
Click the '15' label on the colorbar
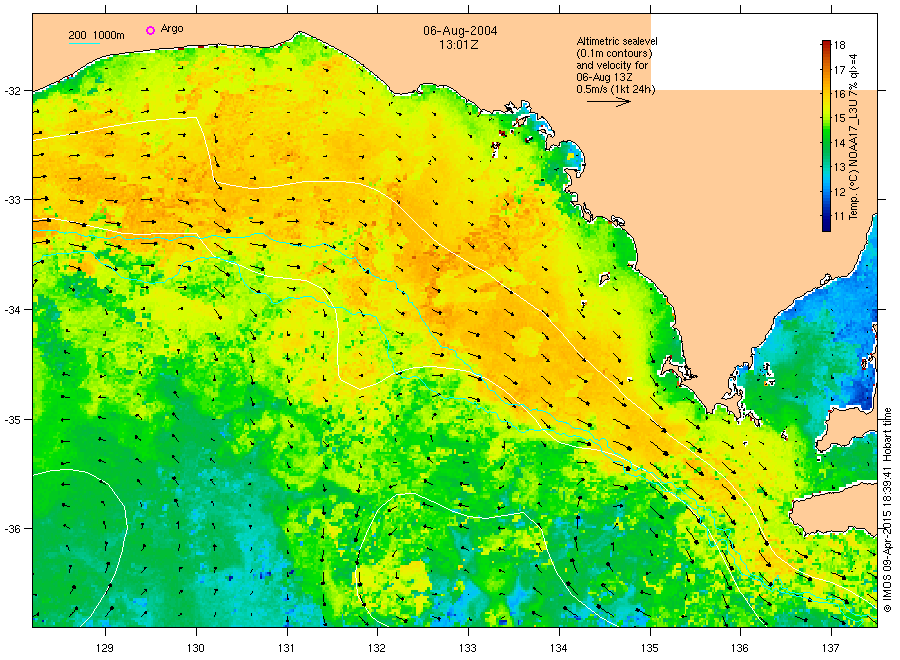[x=839, y=119]
